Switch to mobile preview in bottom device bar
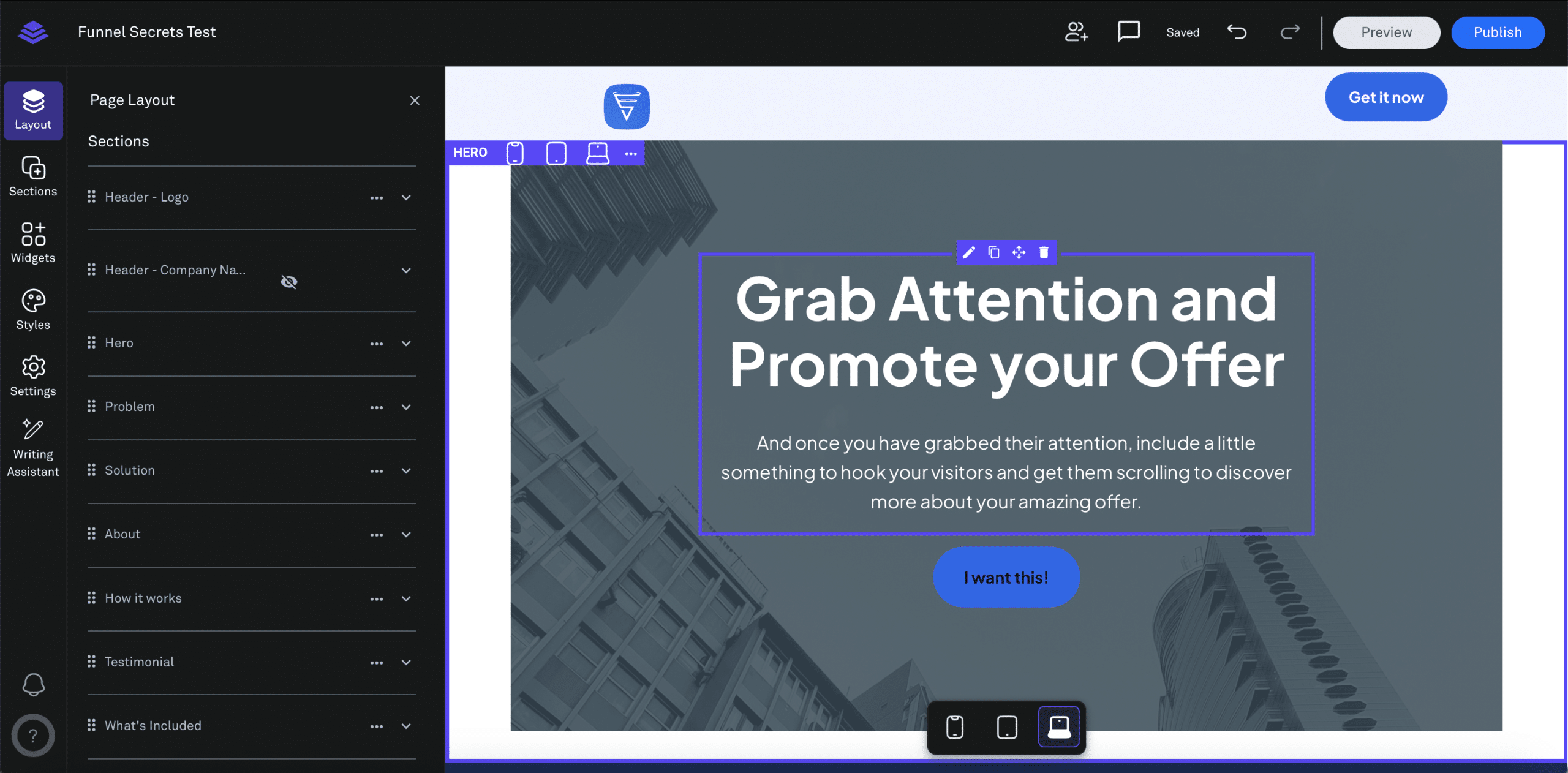The height and width of the screenshot is (773, 1568). [x=954, y=727]
